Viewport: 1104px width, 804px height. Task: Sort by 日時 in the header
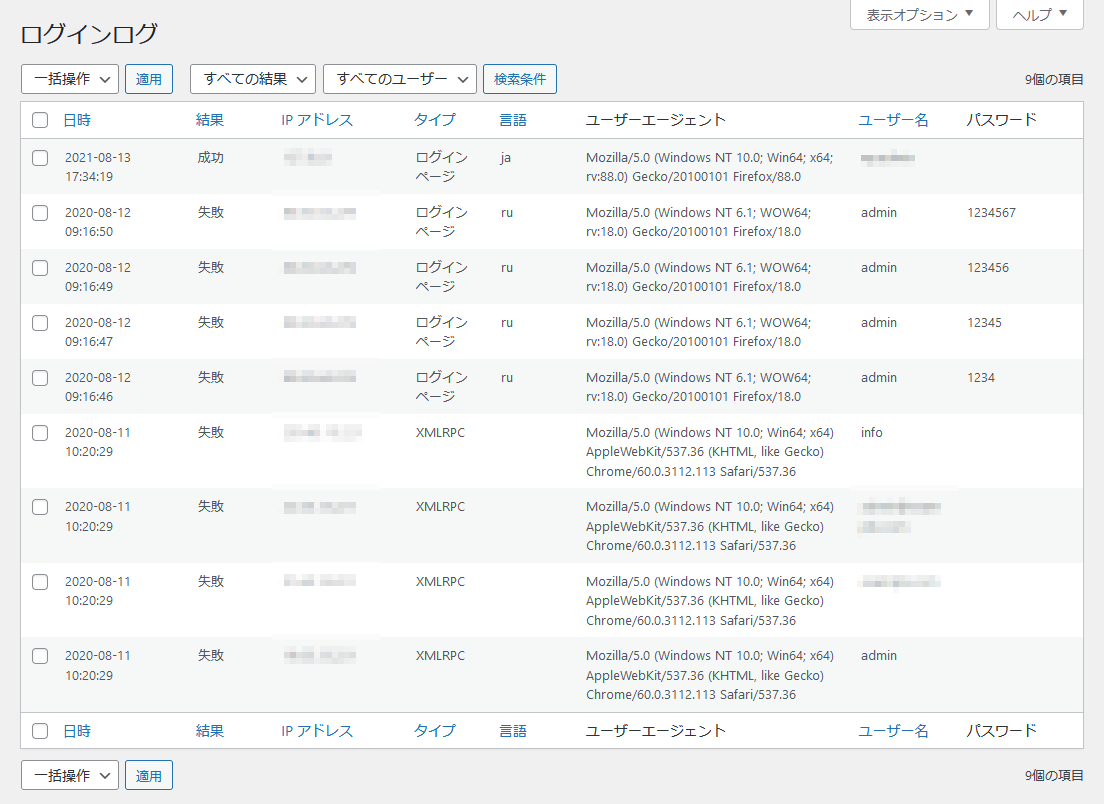click(x=77, y=120)
